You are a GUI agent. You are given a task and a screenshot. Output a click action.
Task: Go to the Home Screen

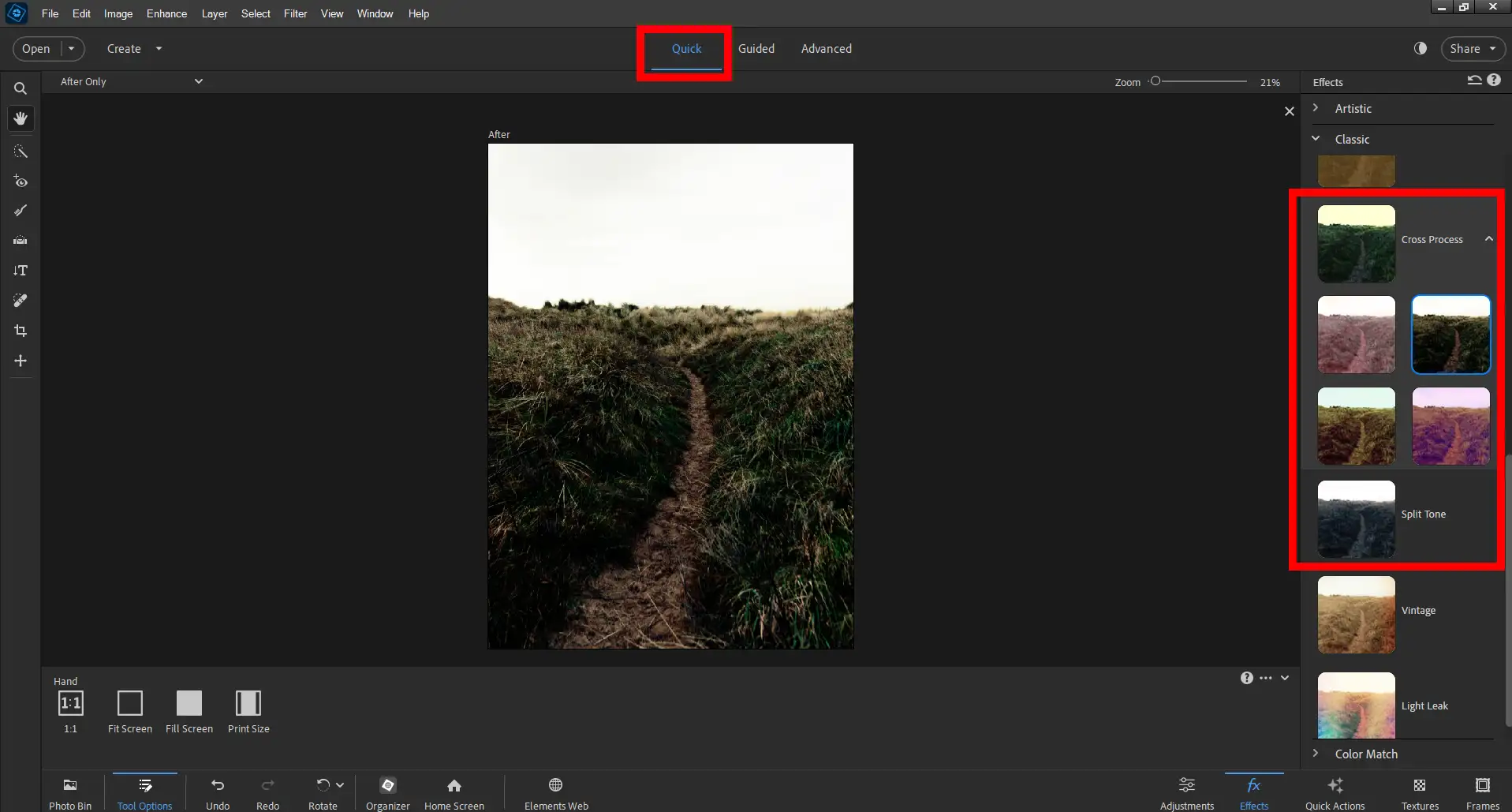pos(454,793)
